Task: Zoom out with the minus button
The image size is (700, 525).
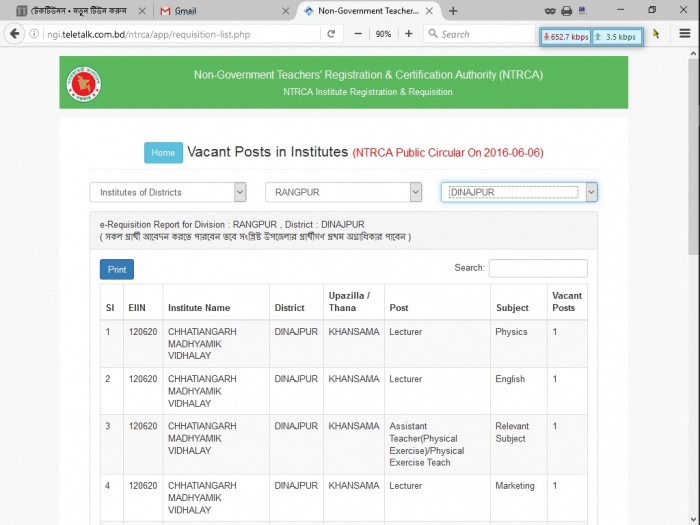Action: (x=358, y=34)
